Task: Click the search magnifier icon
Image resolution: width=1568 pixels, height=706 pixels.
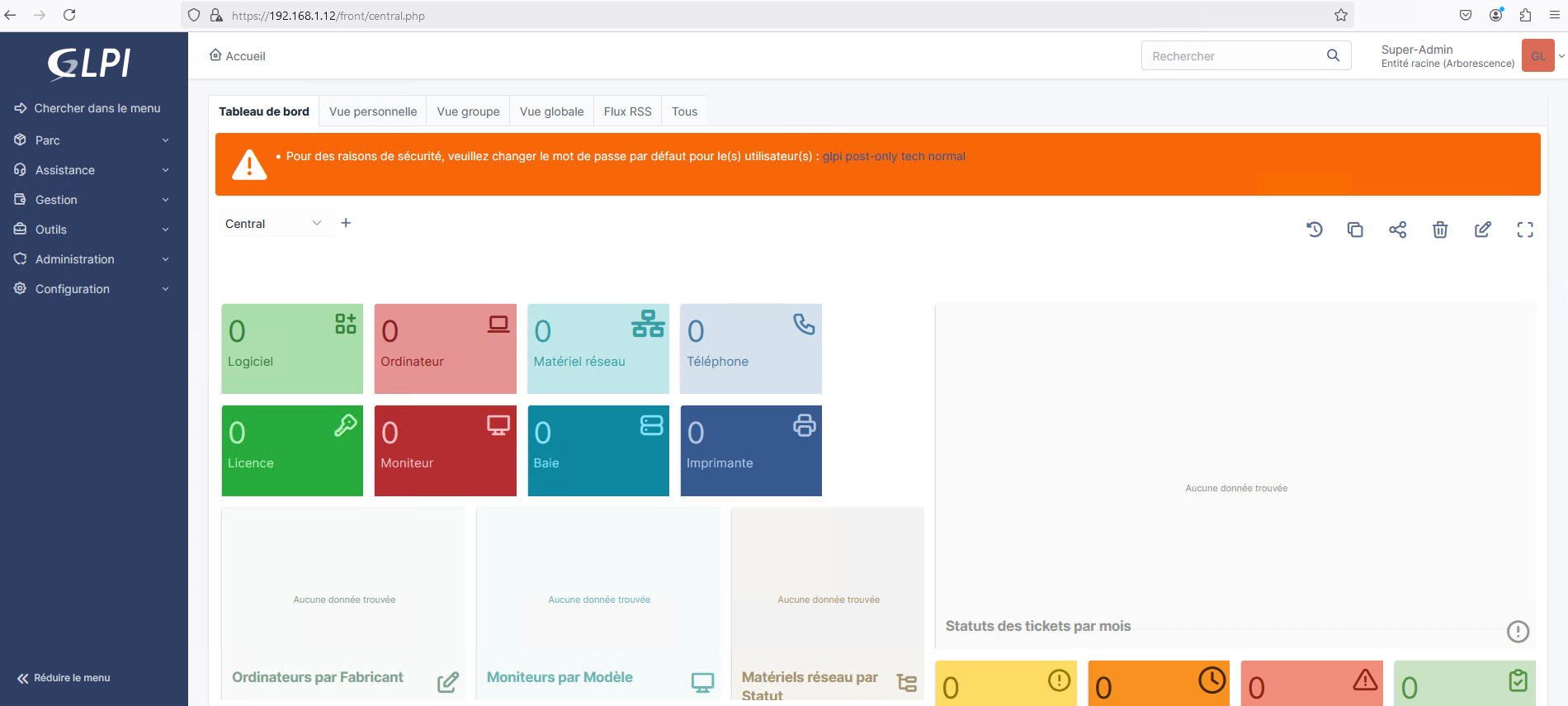Action: pos(1333,55)
